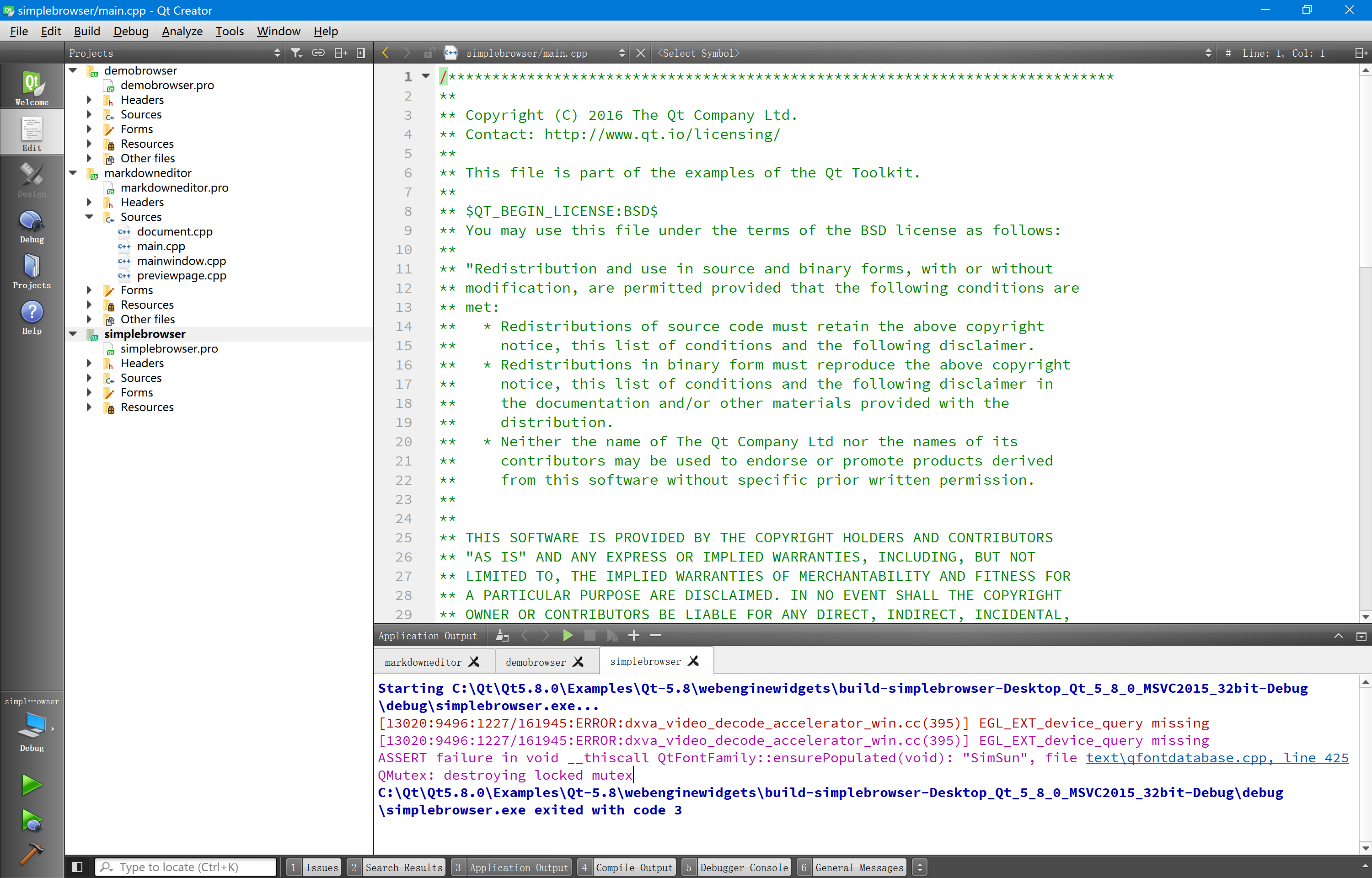Open the General Messages pane
This screenshot has width=1372, height=878.
point(852,867)
